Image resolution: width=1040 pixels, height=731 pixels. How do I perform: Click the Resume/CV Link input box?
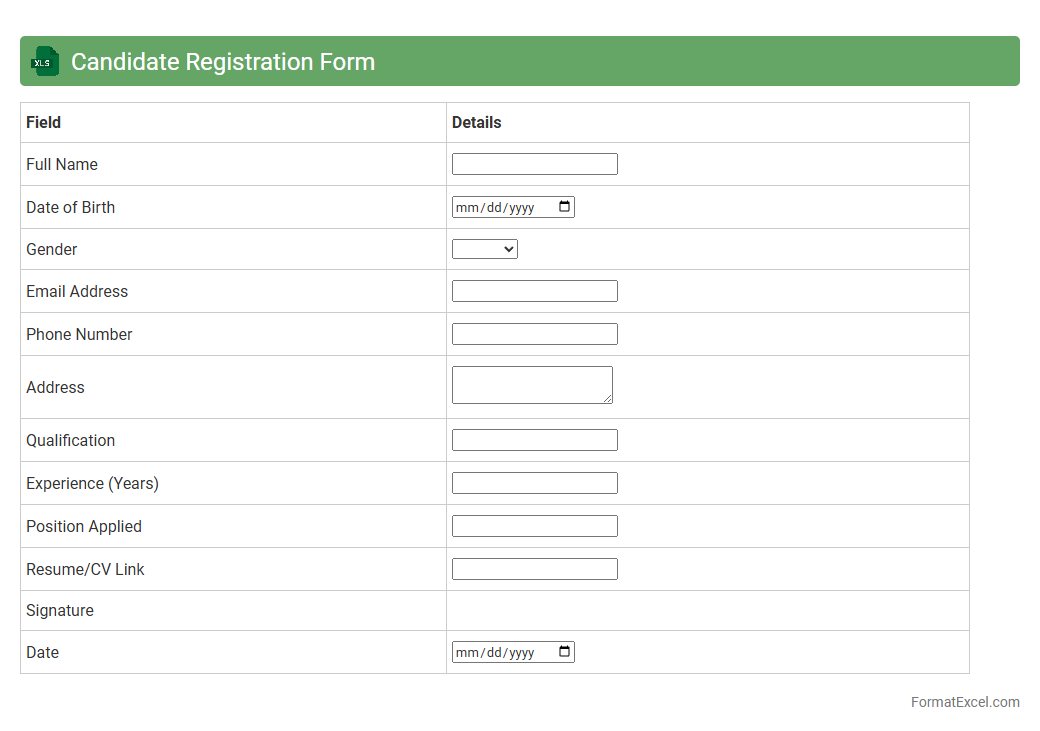(534, 569)
